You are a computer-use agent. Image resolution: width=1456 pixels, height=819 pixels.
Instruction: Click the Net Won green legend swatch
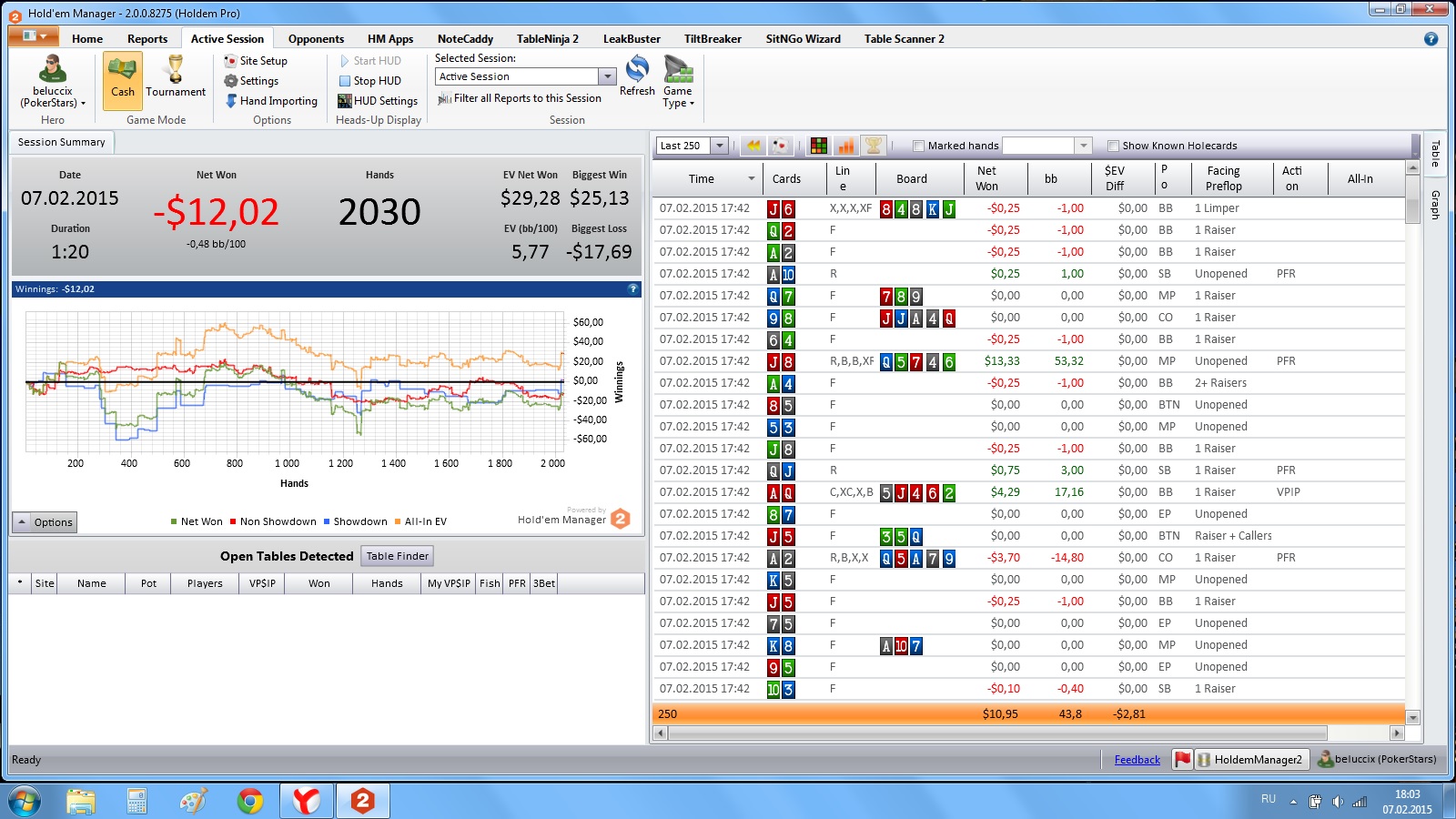174,521
